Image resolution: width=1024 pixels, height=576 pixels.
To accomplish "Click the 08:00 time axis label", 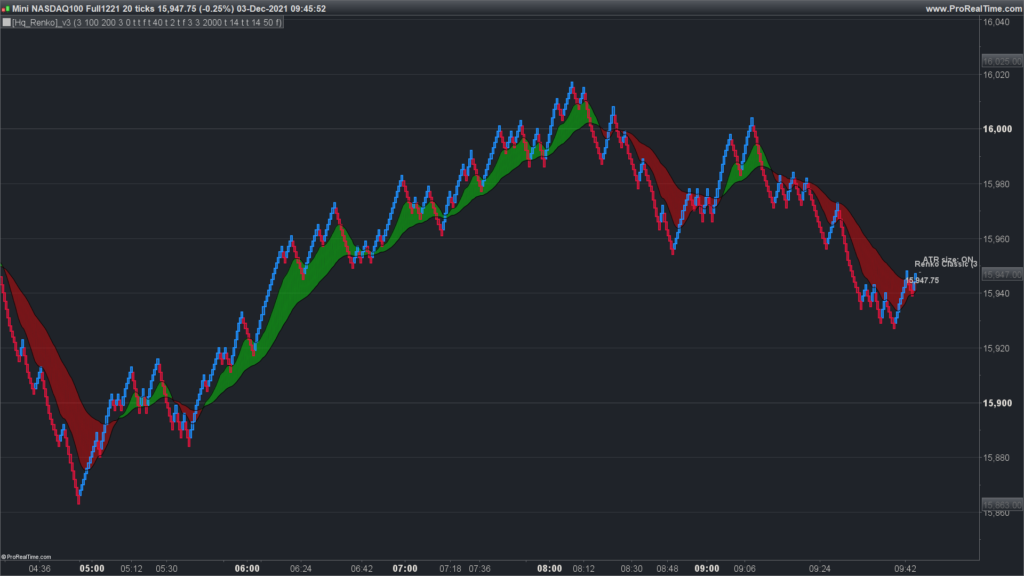I will click(549, 569).
